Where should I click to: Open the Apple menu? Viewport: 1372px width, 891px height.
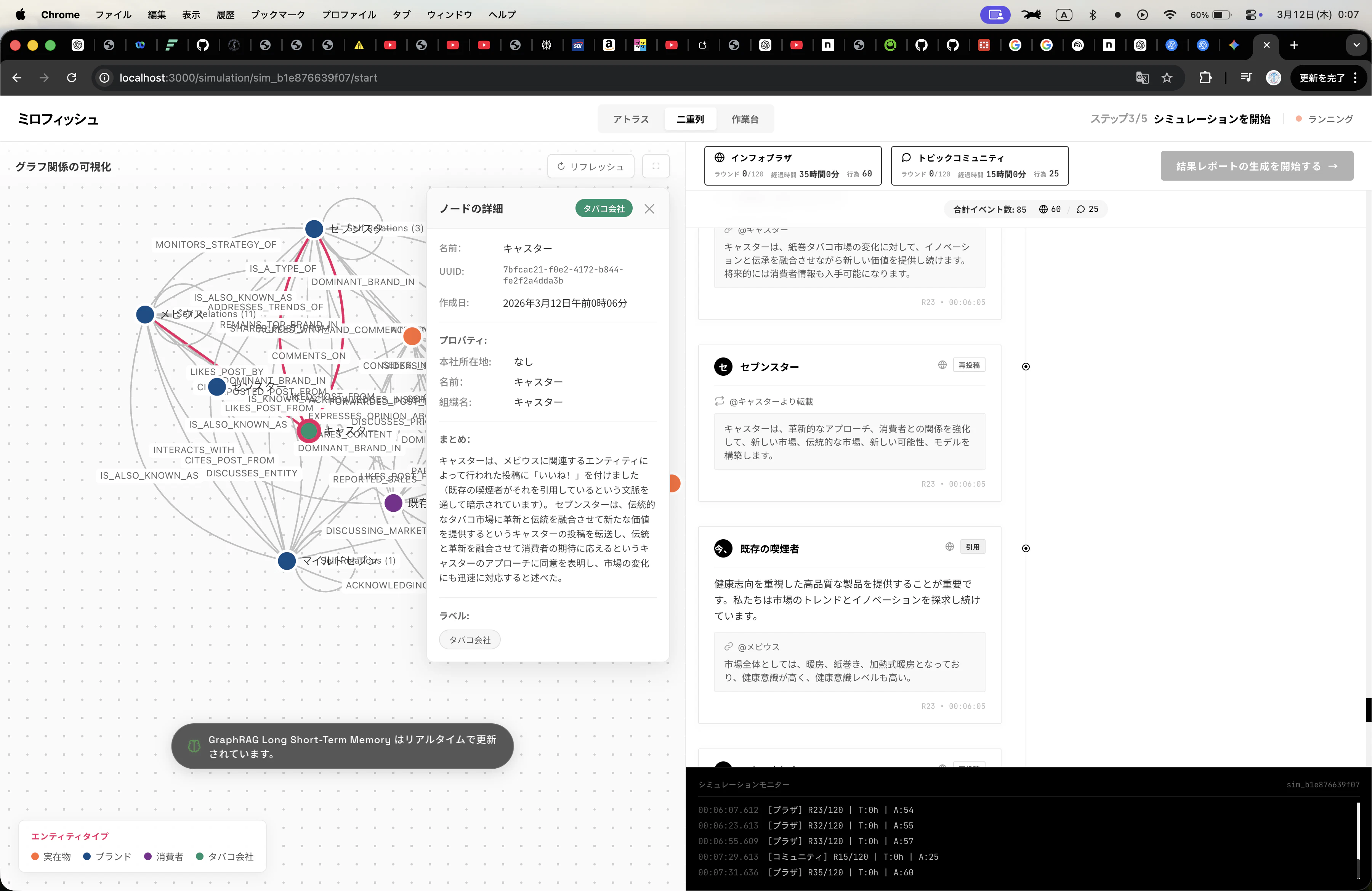(x=20, y=14)
